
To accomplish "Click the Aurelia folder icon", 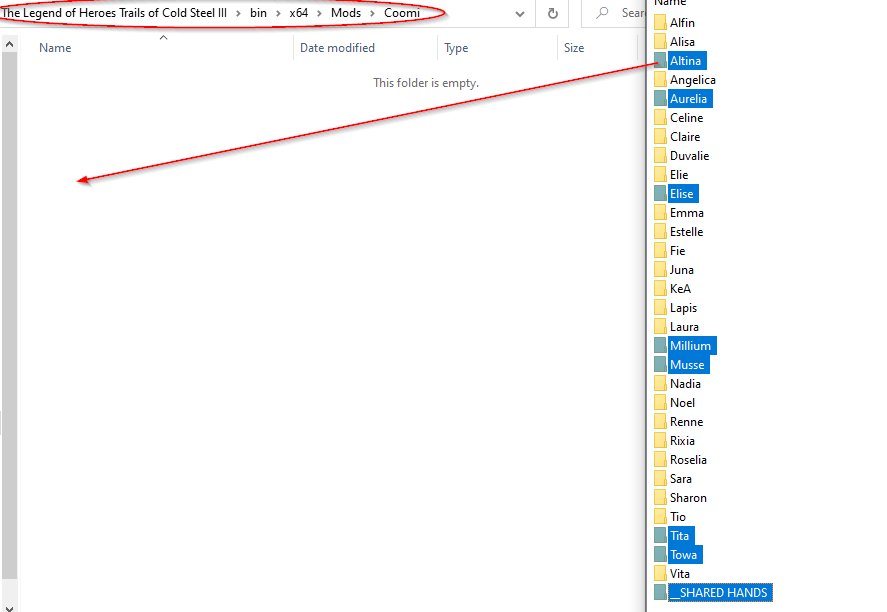I will 660,98.
